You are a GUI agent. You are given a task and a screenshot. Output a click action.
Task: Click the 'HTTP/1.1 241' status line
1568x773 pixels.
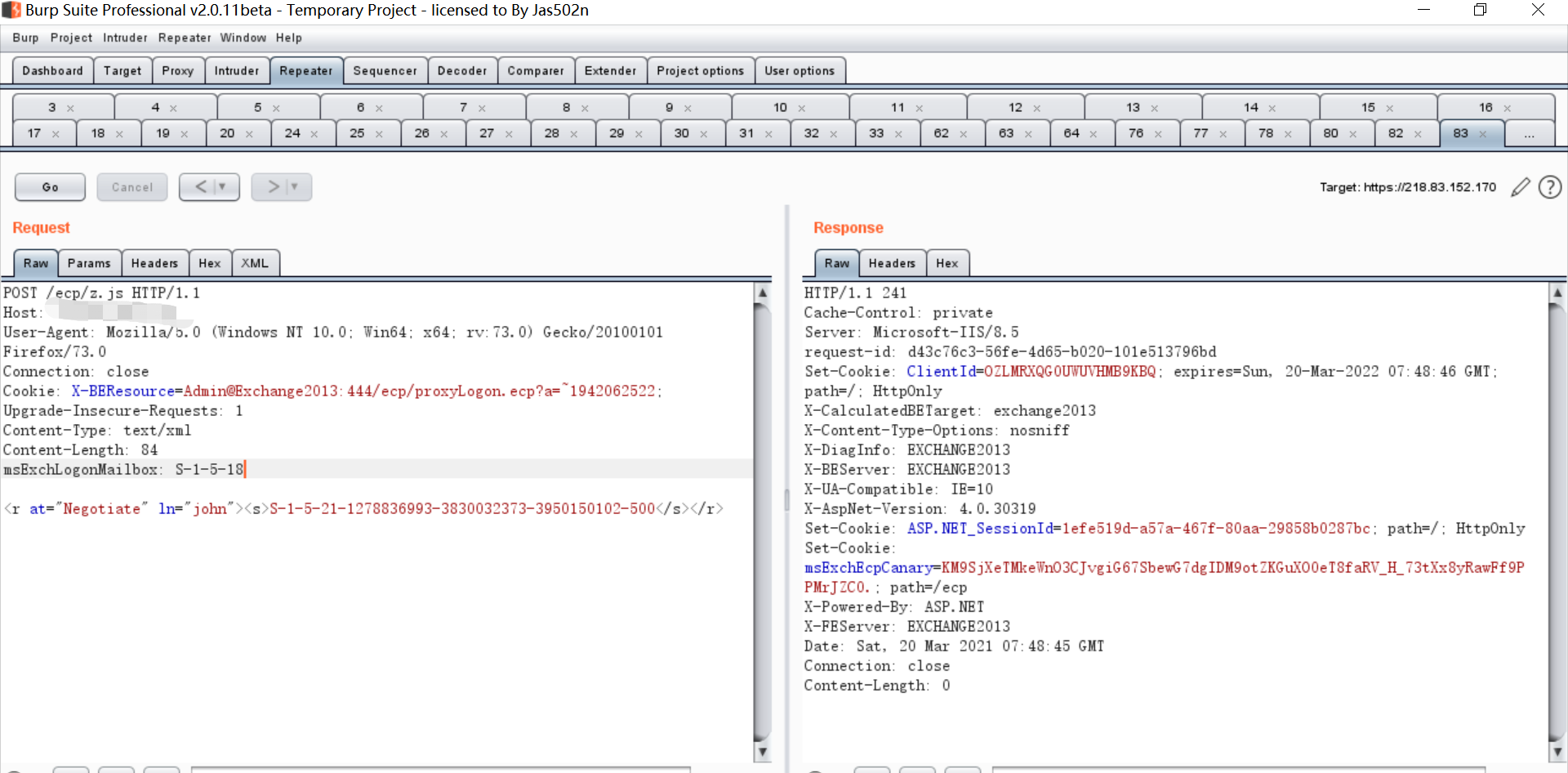[855, 293]
